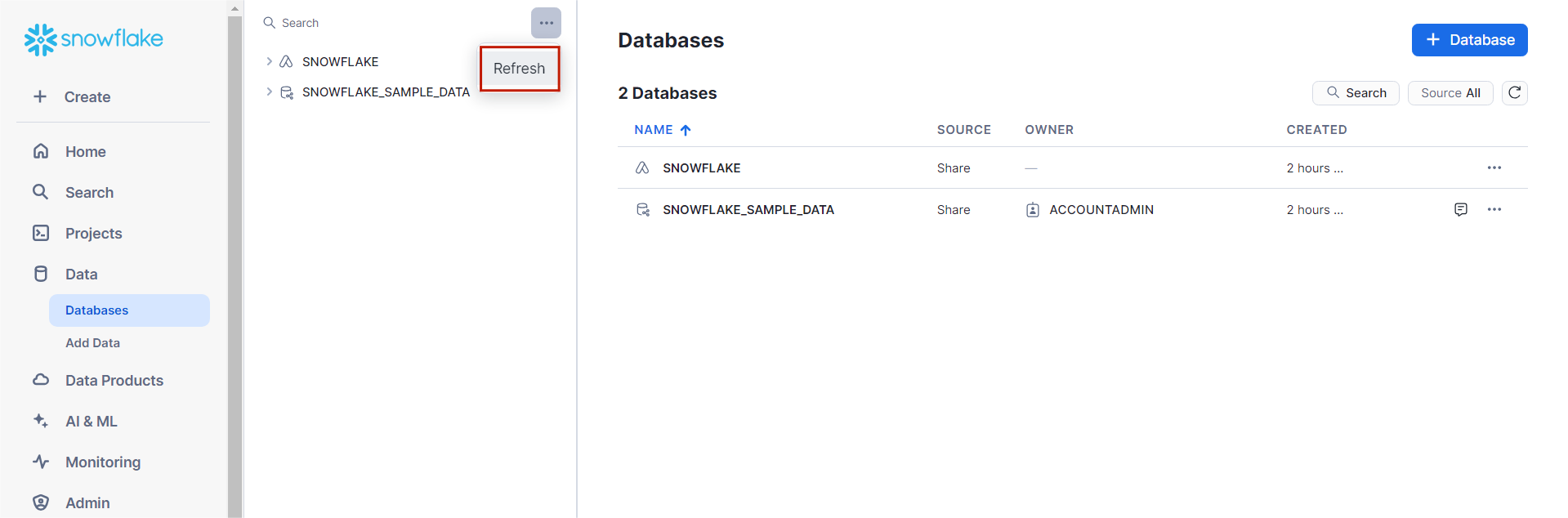Click the magnifier icon beside sidebar Search
This screenshot has height=518, width=1568.
41,192
